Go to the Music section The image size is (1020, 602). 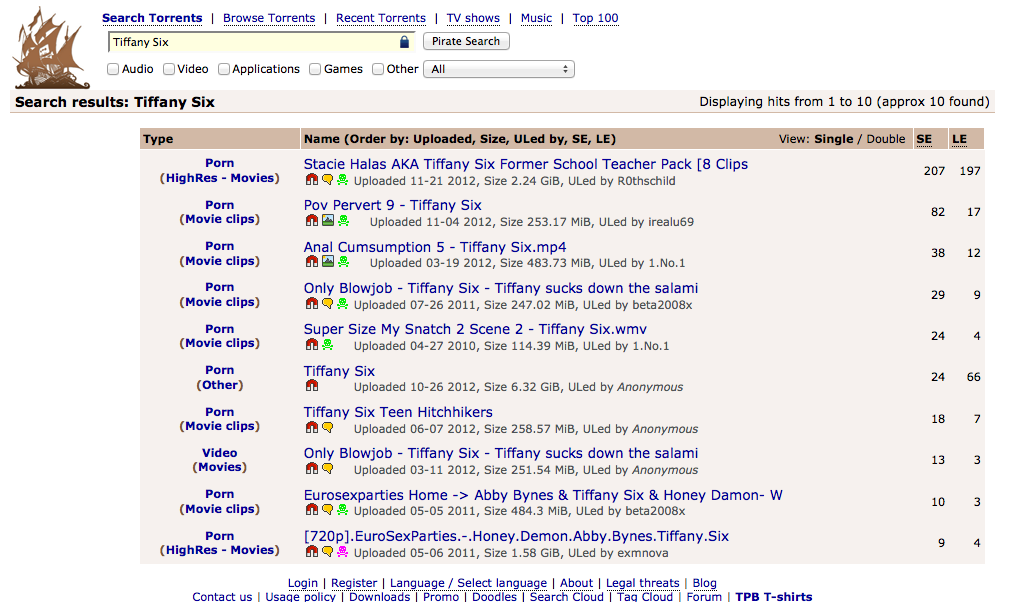pyautogui.click(x=537, y=18)
